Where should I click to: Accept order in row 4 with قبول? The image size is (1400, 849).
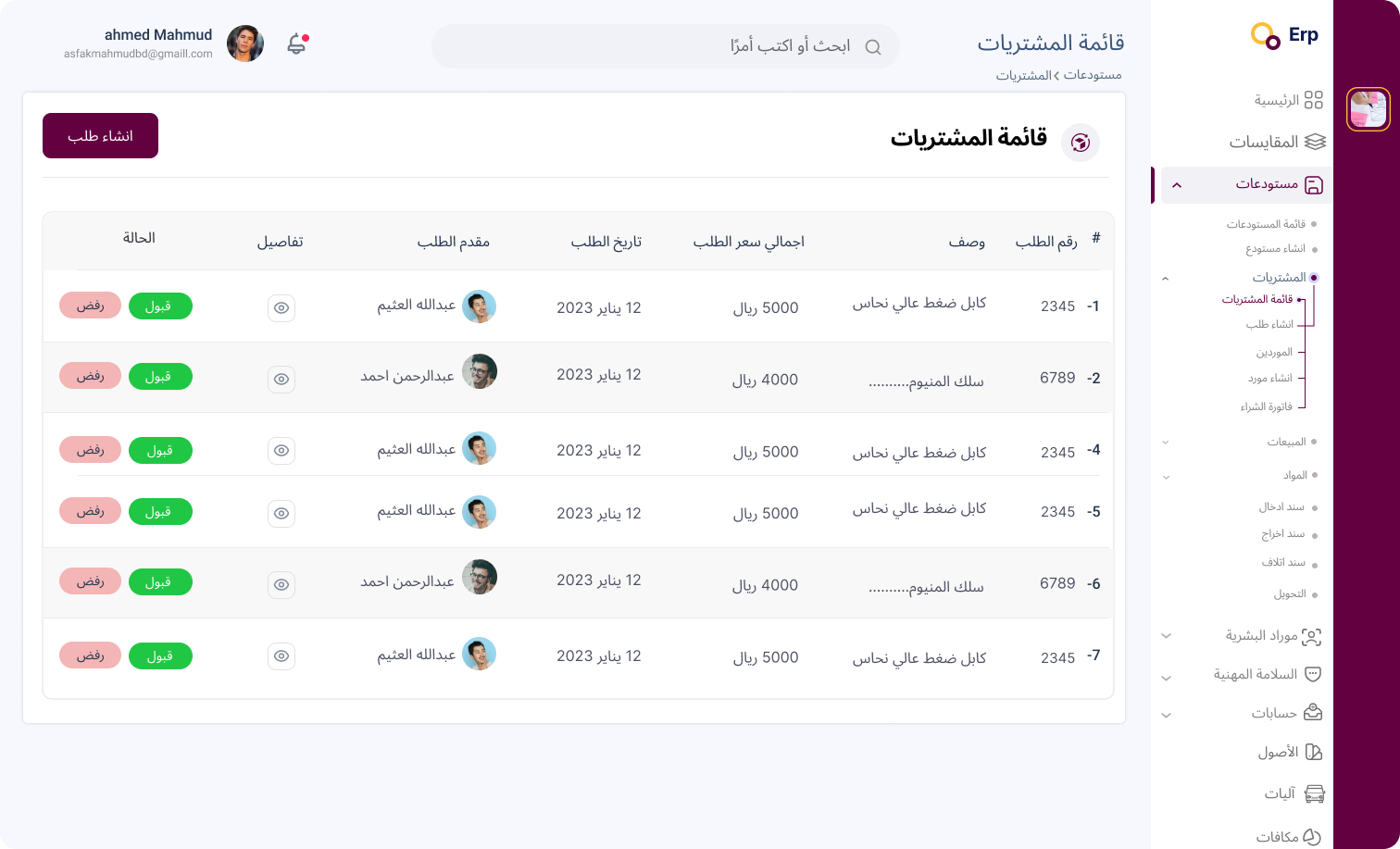click(x=160, y=451)
